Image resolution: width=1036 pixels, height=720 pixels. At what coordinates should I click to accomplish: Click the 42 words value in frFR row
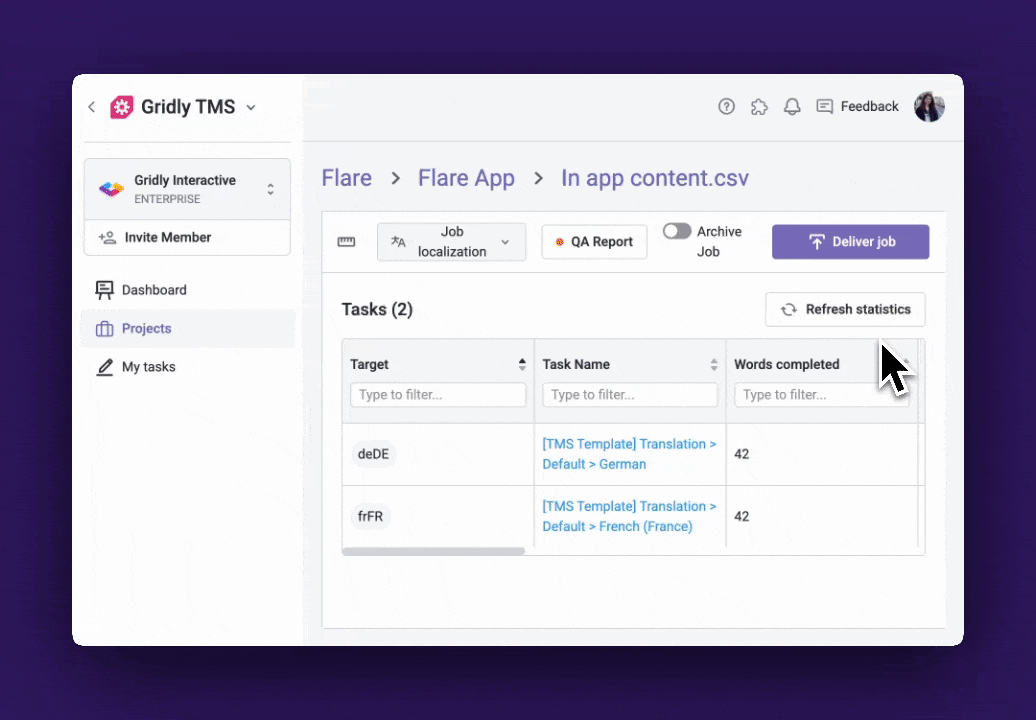(741, 517)
